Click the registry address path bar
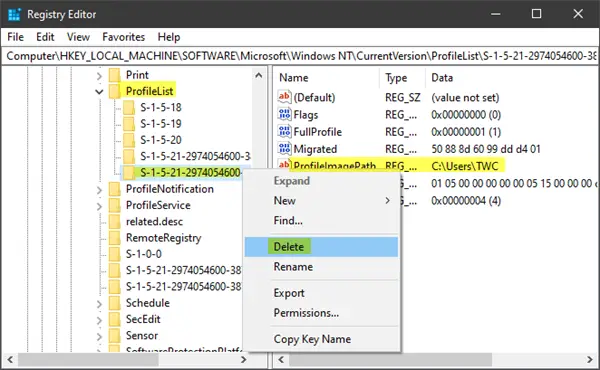600x370 pixels. 300,56
